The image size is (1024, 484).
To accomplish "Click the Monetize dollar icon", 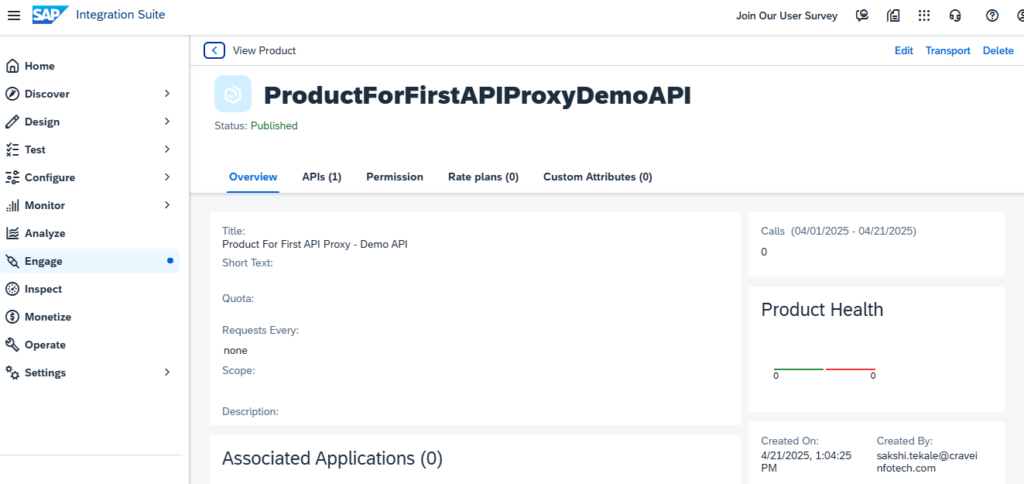I will coord(12,317).
